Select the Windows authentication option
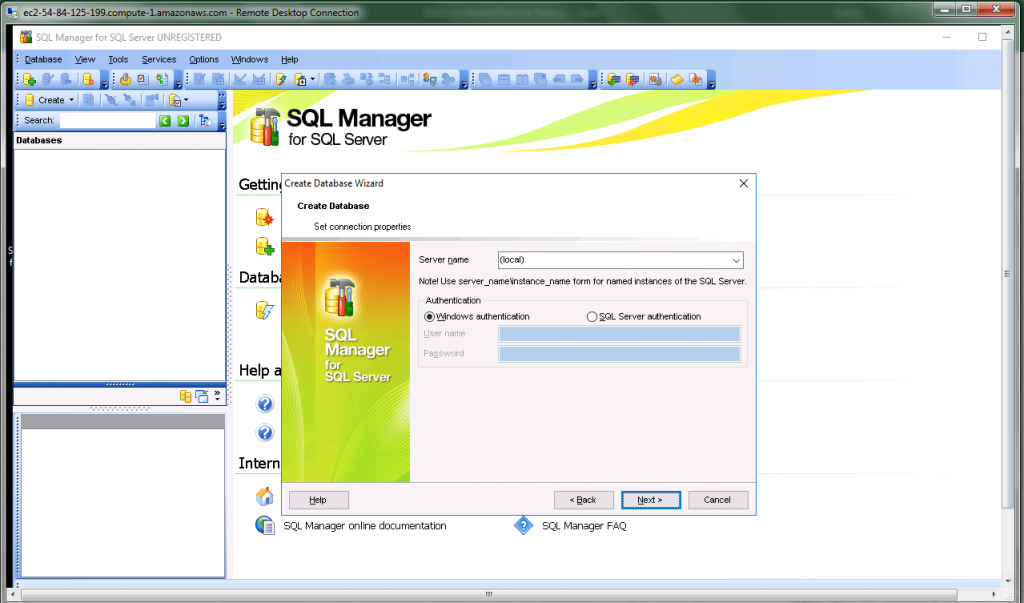 (x=430, y=316)
